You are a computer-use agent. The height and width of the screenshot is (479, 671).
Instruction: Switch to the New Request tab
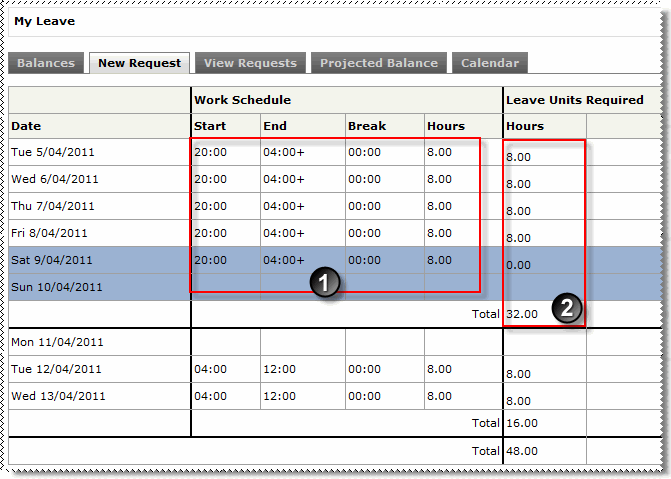[x=140, y=63]
